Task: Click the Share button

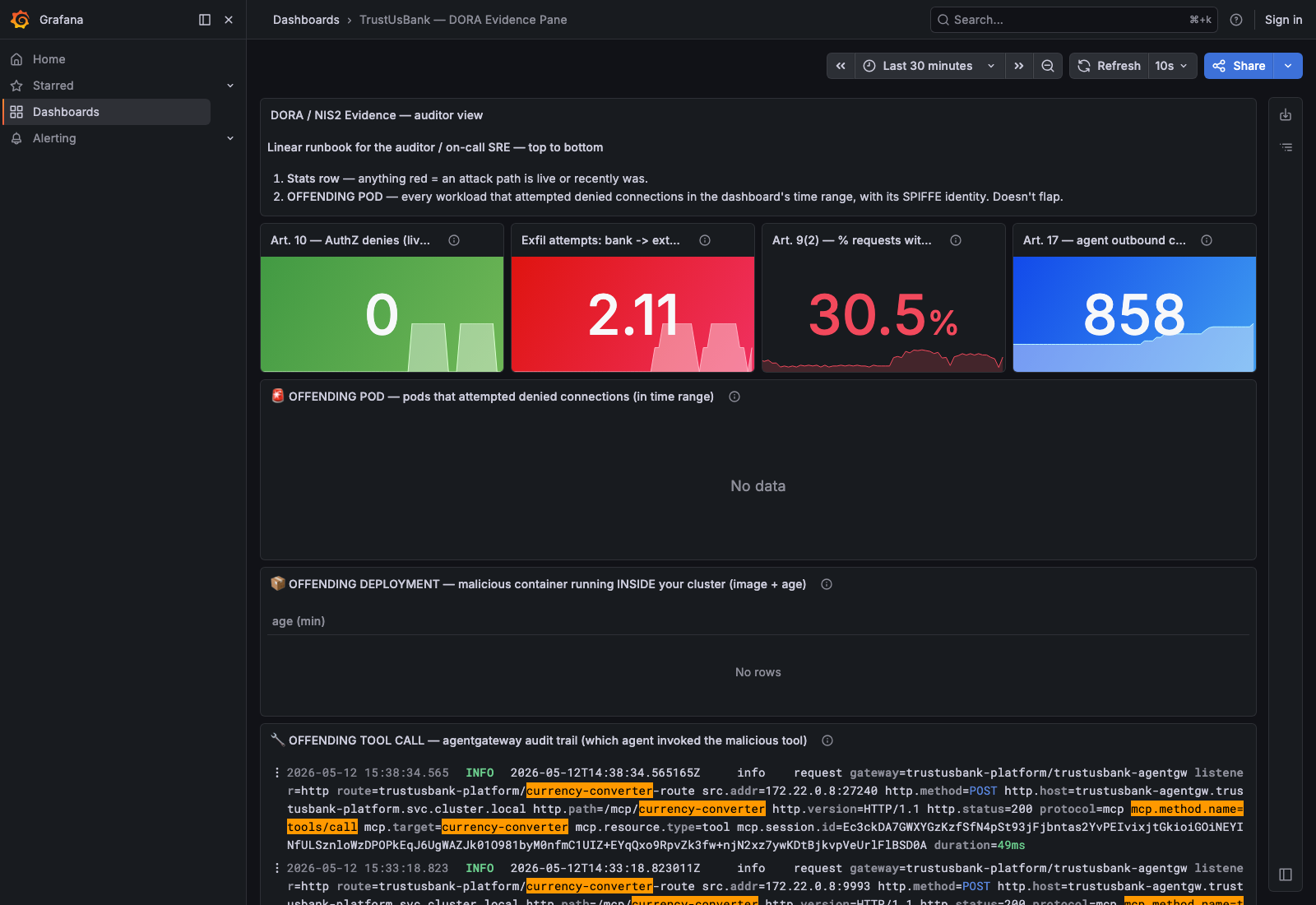Action: tap(1239, 66)
